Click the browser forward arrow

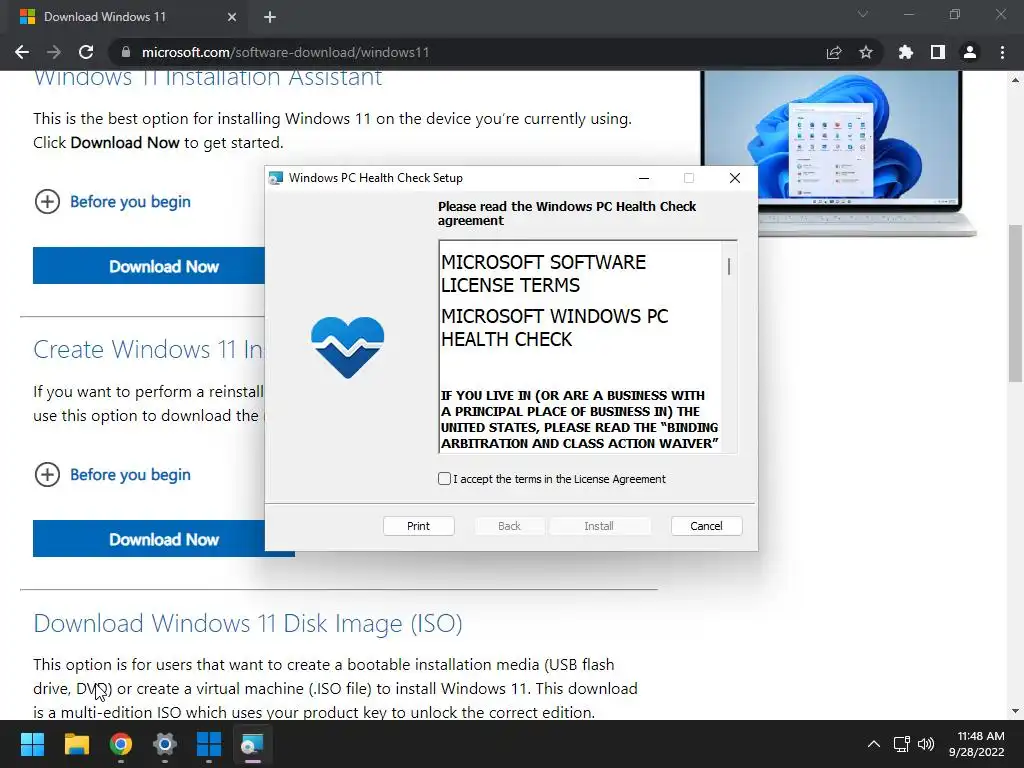click(54, 52)
